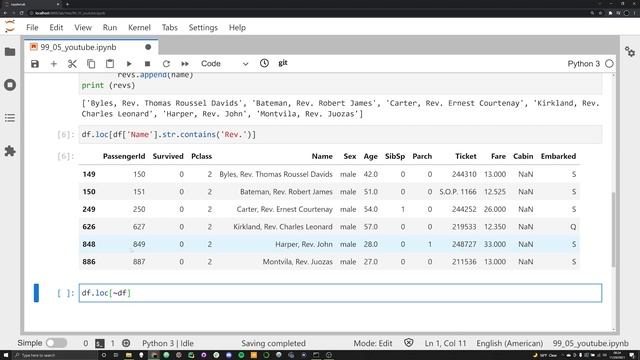
Task: Toggle the Simple interface switch
Action: point(56,343)
